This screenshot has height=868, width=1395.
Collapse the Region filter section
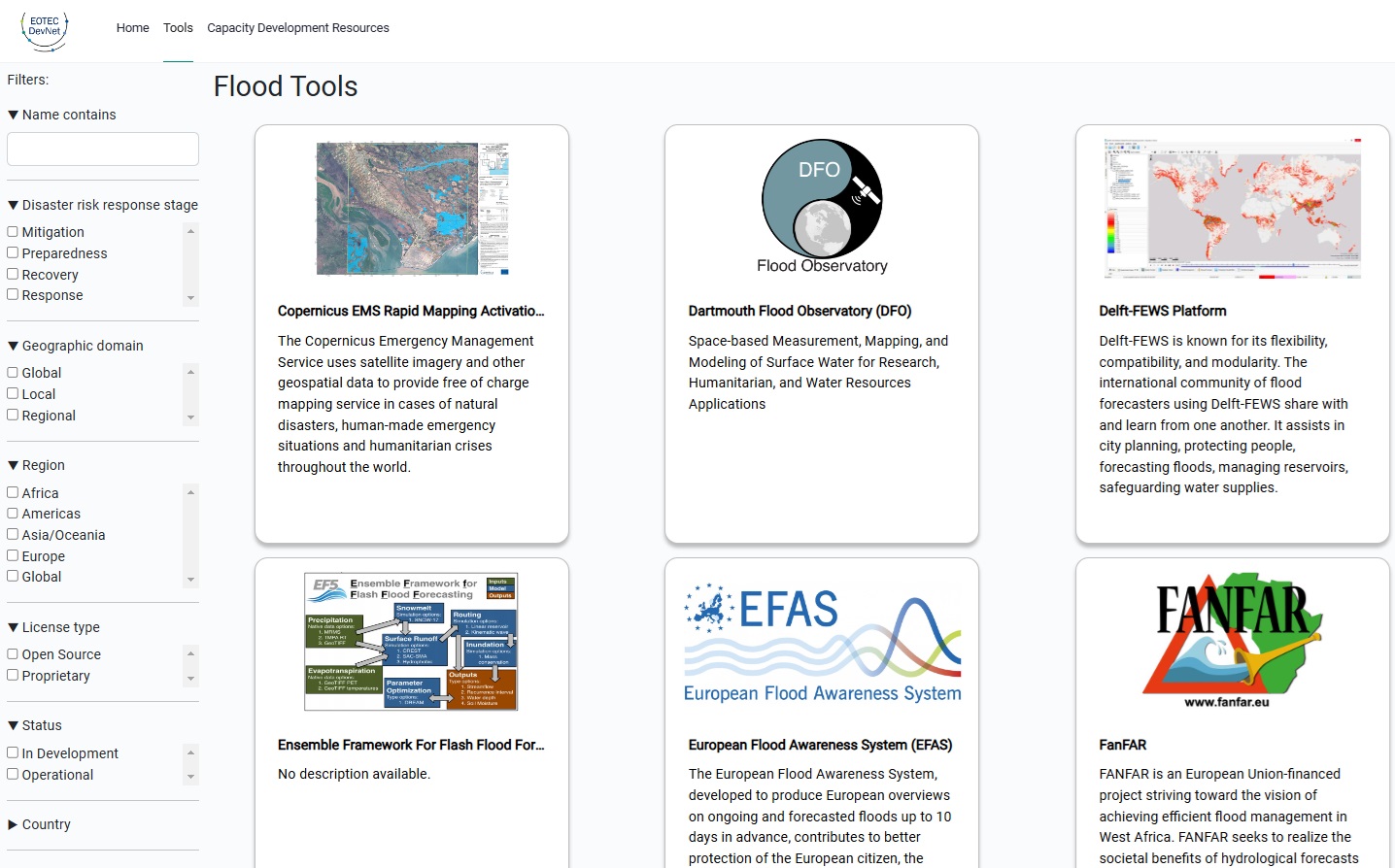(x=13, y=465)
